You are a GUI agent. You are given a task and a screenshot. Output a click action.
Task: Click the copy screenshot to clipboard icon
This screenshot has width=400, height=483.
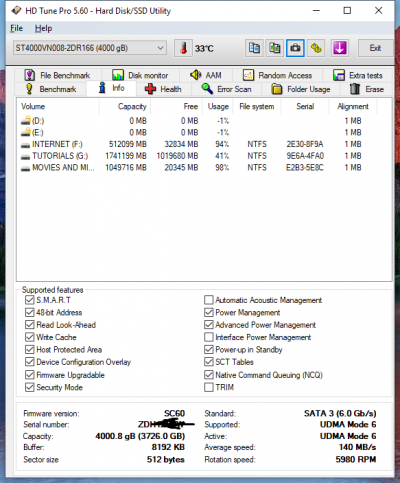275,48
